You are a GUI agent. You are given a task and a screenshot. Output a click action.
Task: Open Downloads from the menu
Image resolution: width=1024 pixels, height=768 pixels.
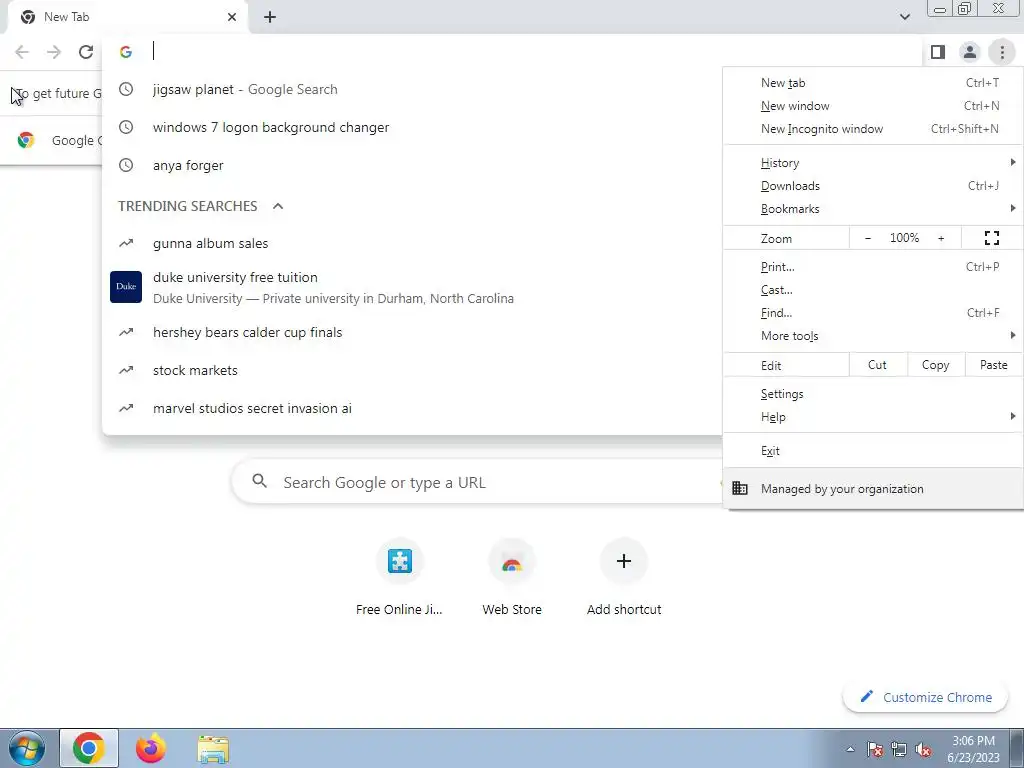[873, 185]
